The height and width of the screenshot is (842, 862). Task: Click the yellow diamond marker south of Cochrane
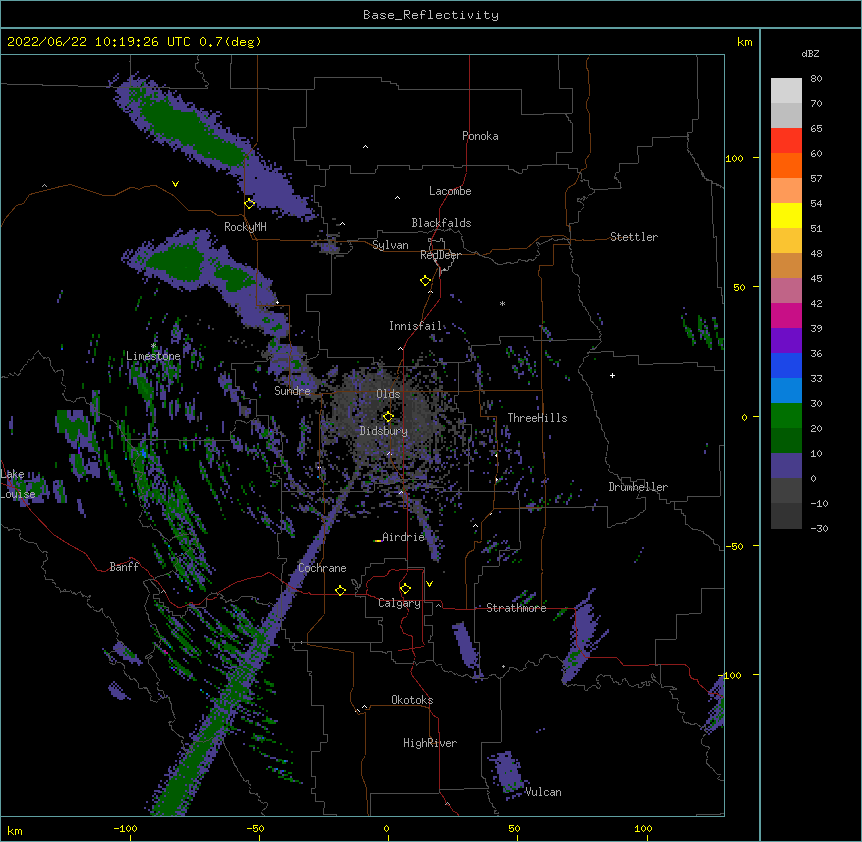pyautogui.click(x=340, y=590)
